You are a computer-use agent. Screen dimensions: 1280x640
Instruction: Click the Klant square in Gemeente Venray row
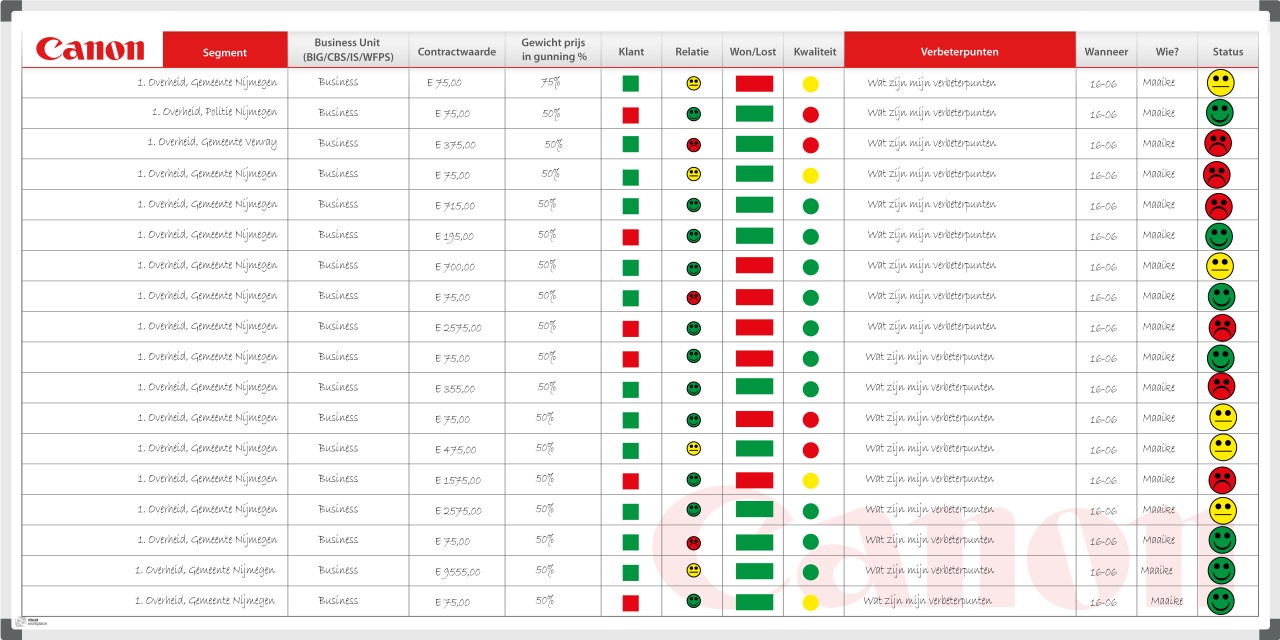[x=630, y=144]
